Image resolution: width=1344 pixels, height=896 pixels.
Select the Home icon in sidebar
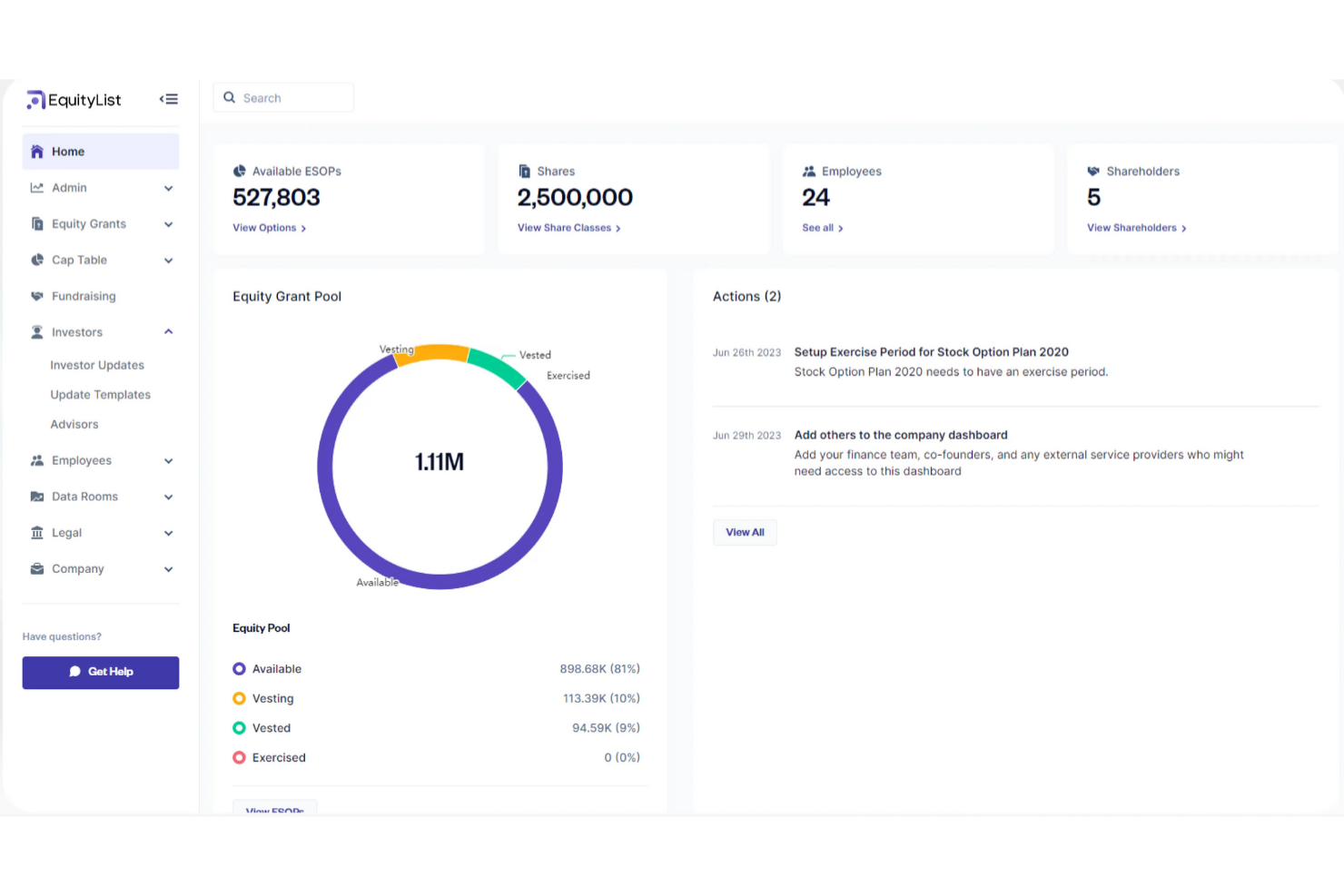[37, 151]
